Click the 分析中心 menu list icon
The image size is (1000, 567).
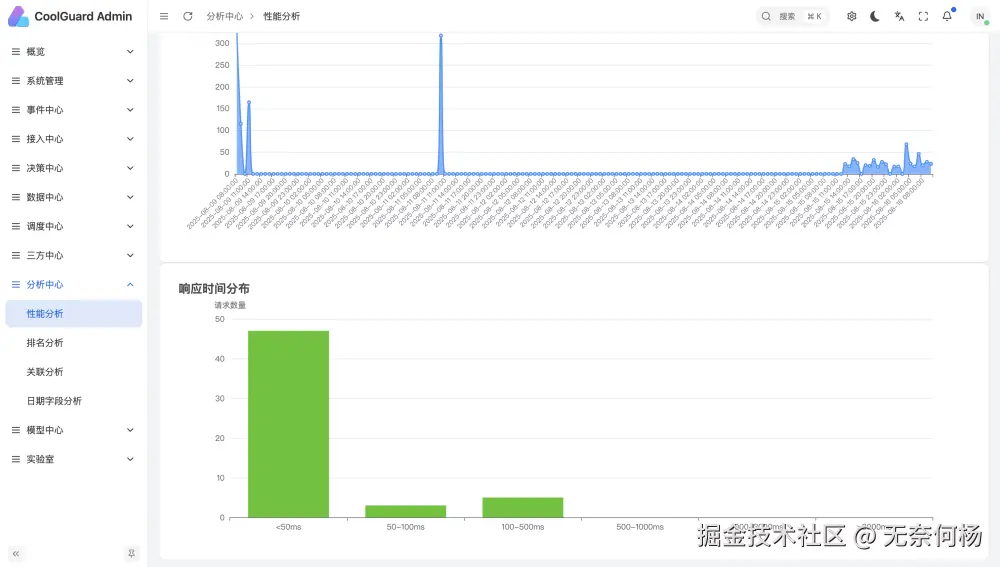16,284
